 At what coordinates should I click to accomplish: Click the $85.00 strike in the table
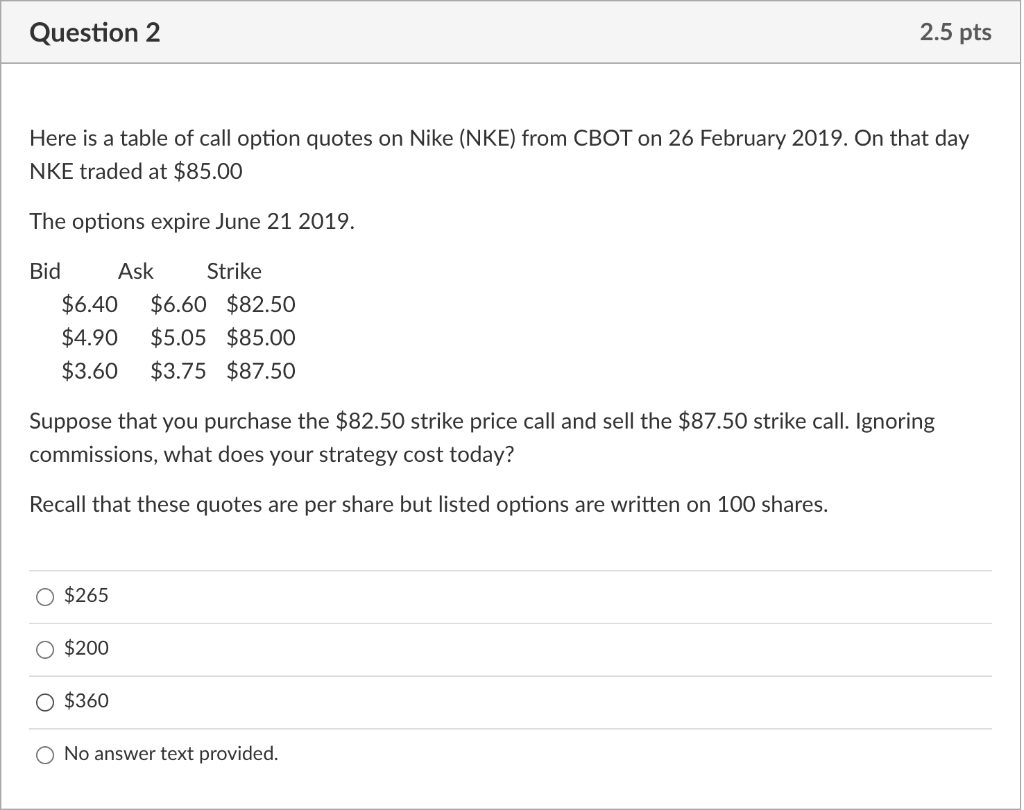[261, 338]
